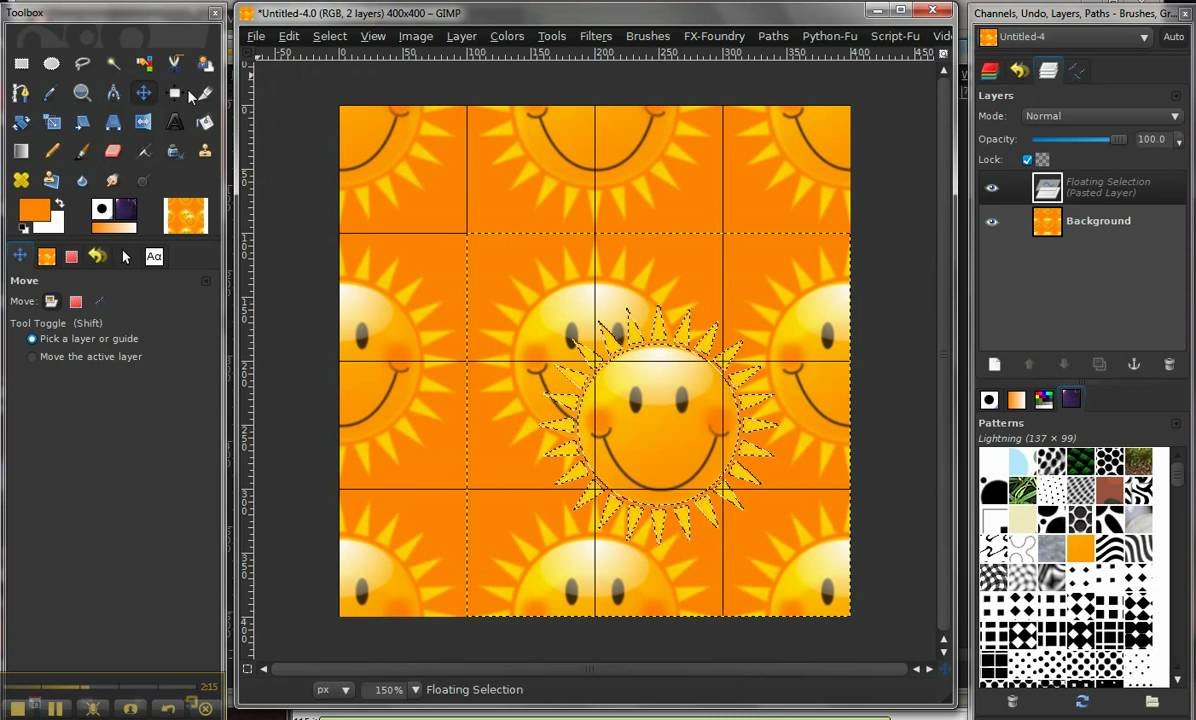Select the Rectangle Select tool
The width and height of the screenshot is (1196, 720).
[x=21, y=63]
